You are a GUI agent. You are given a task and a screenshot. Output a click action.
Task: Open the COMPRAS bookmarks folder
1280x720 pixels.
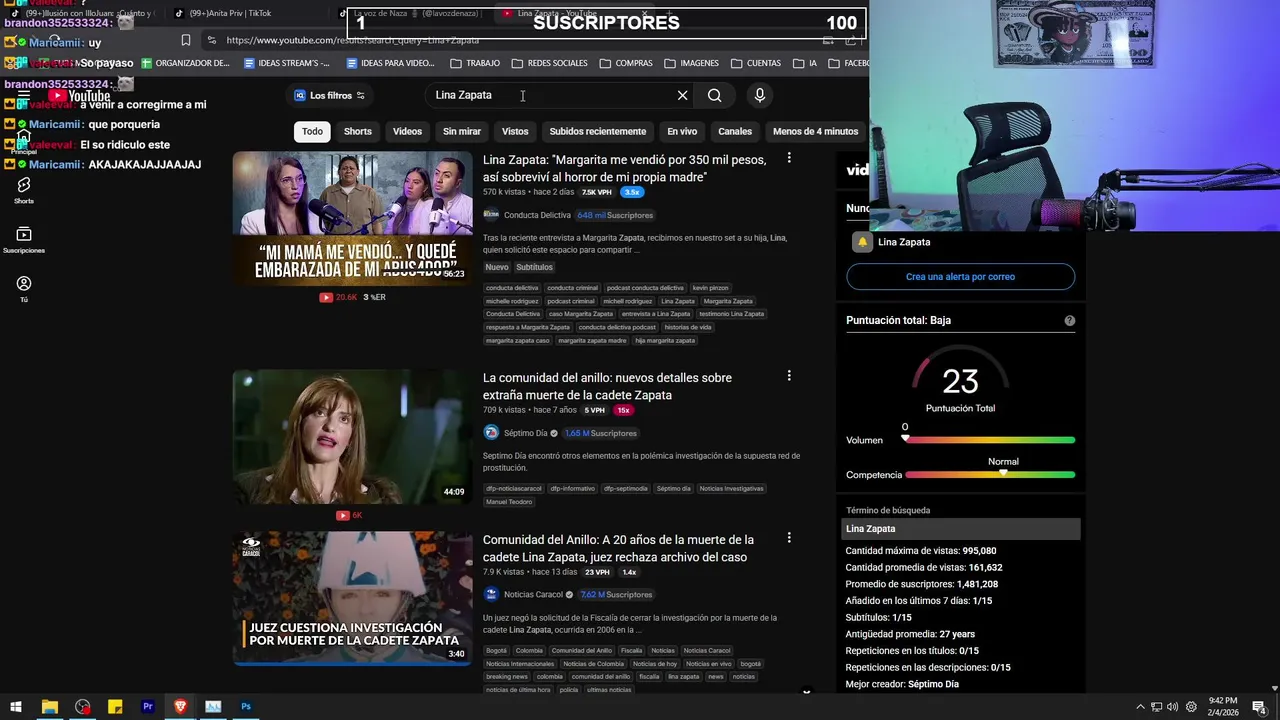tap(626, 63)
